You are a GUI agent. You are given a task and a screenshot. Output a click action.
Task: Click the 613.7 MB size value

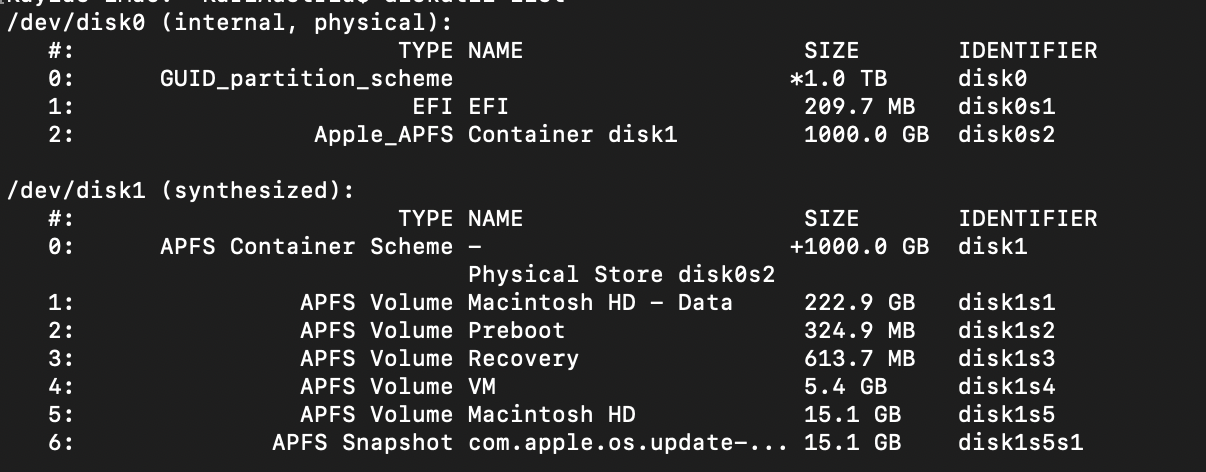859,358
